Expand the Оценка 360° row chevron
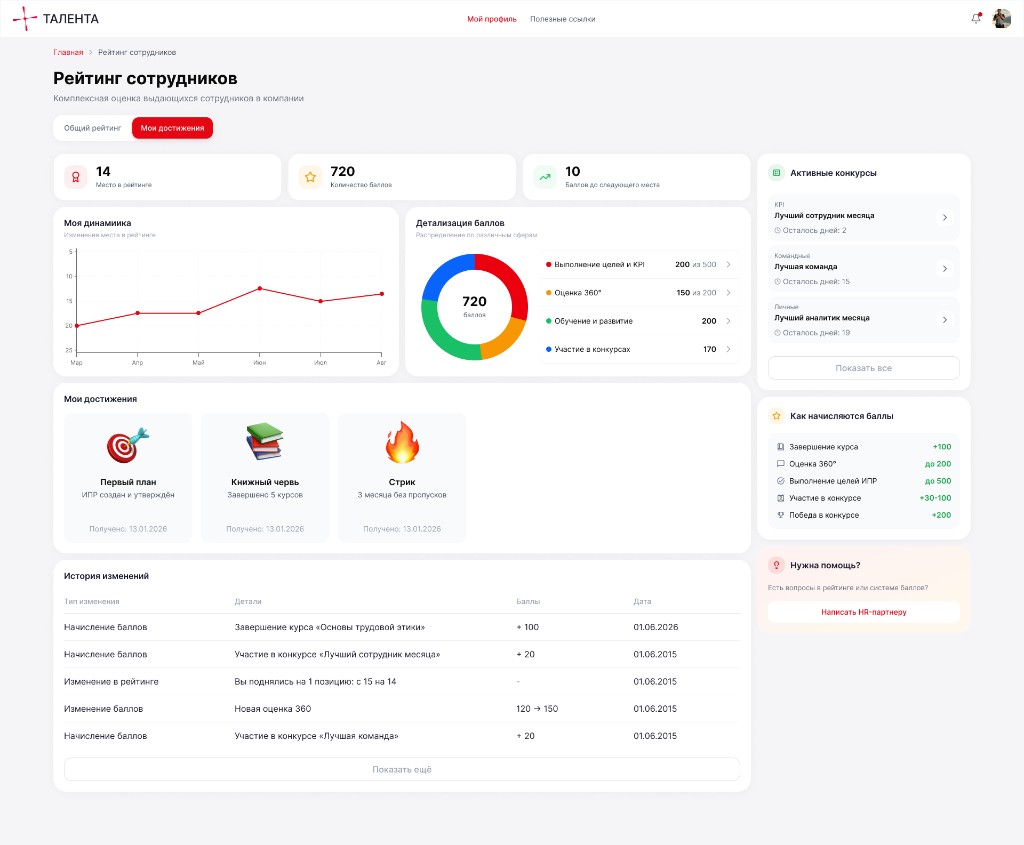This screenshot has width=1024, height=845. point(728,293)
